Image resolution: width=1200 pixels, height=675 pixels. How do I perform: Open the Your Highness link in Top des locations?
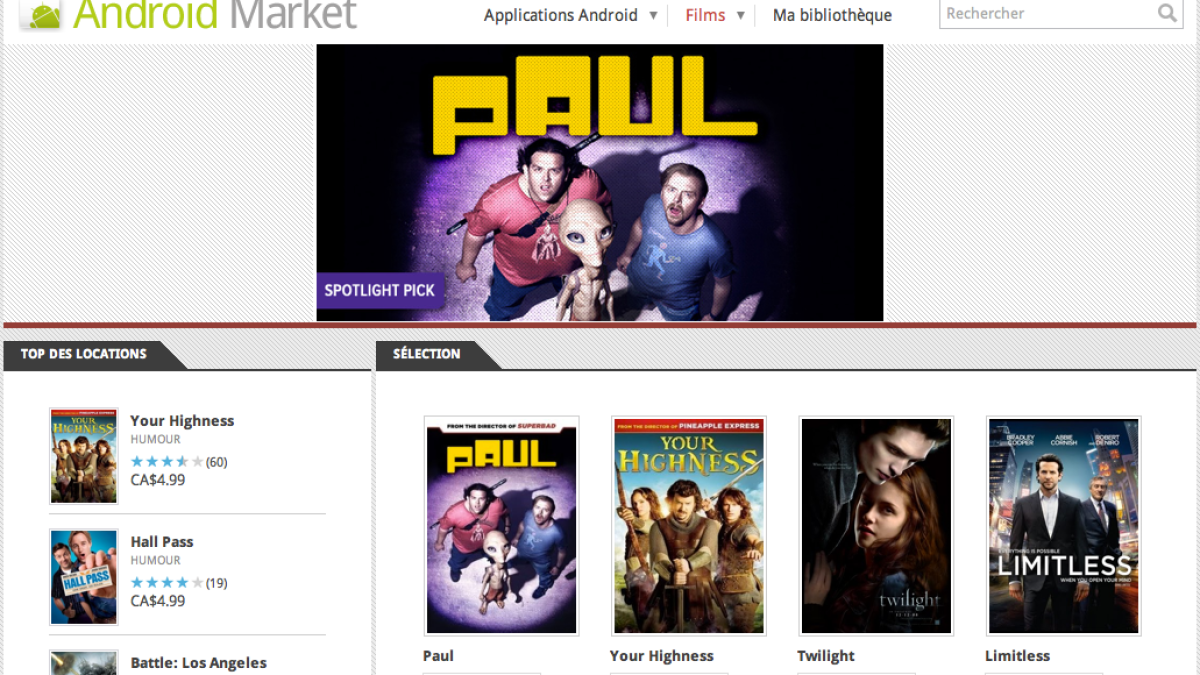click(182, 421)
